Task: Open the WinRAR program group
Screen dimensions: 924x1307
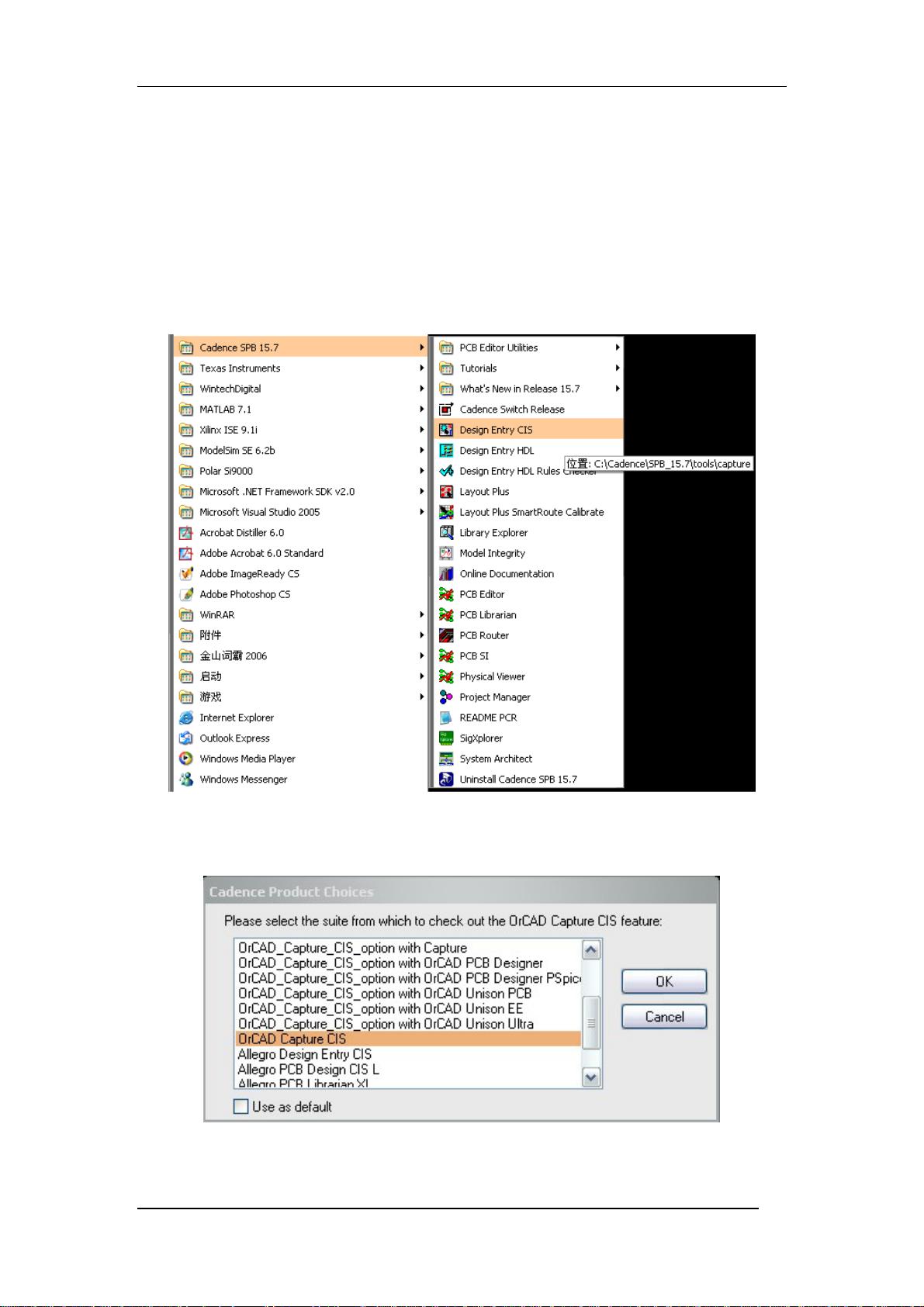Action: 301,615
